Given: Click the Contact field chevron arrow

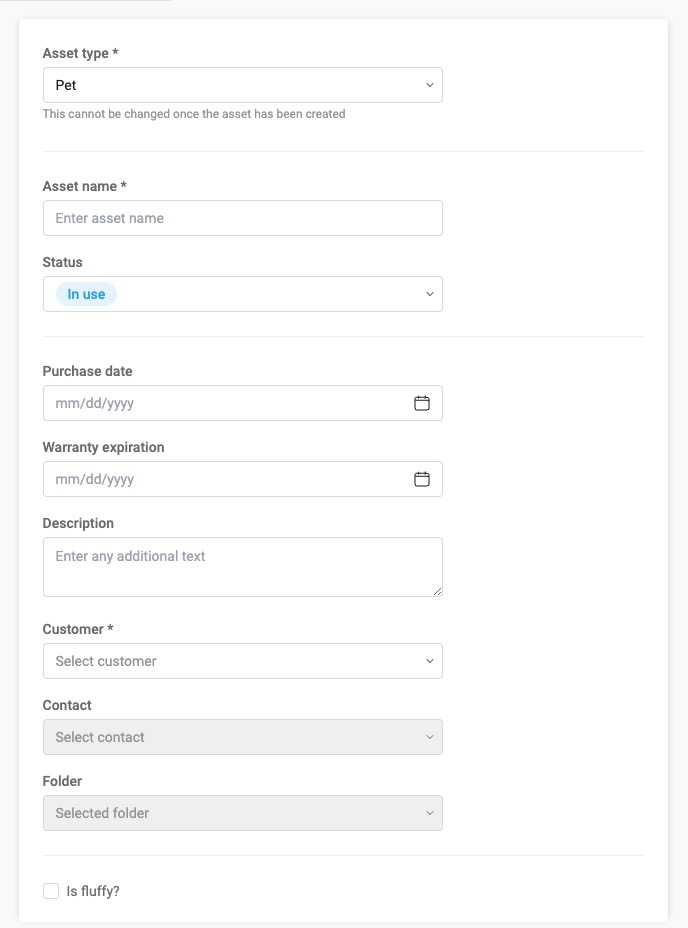Looking at the screenshot, I should pyautogui.click(x=430, y=737).
